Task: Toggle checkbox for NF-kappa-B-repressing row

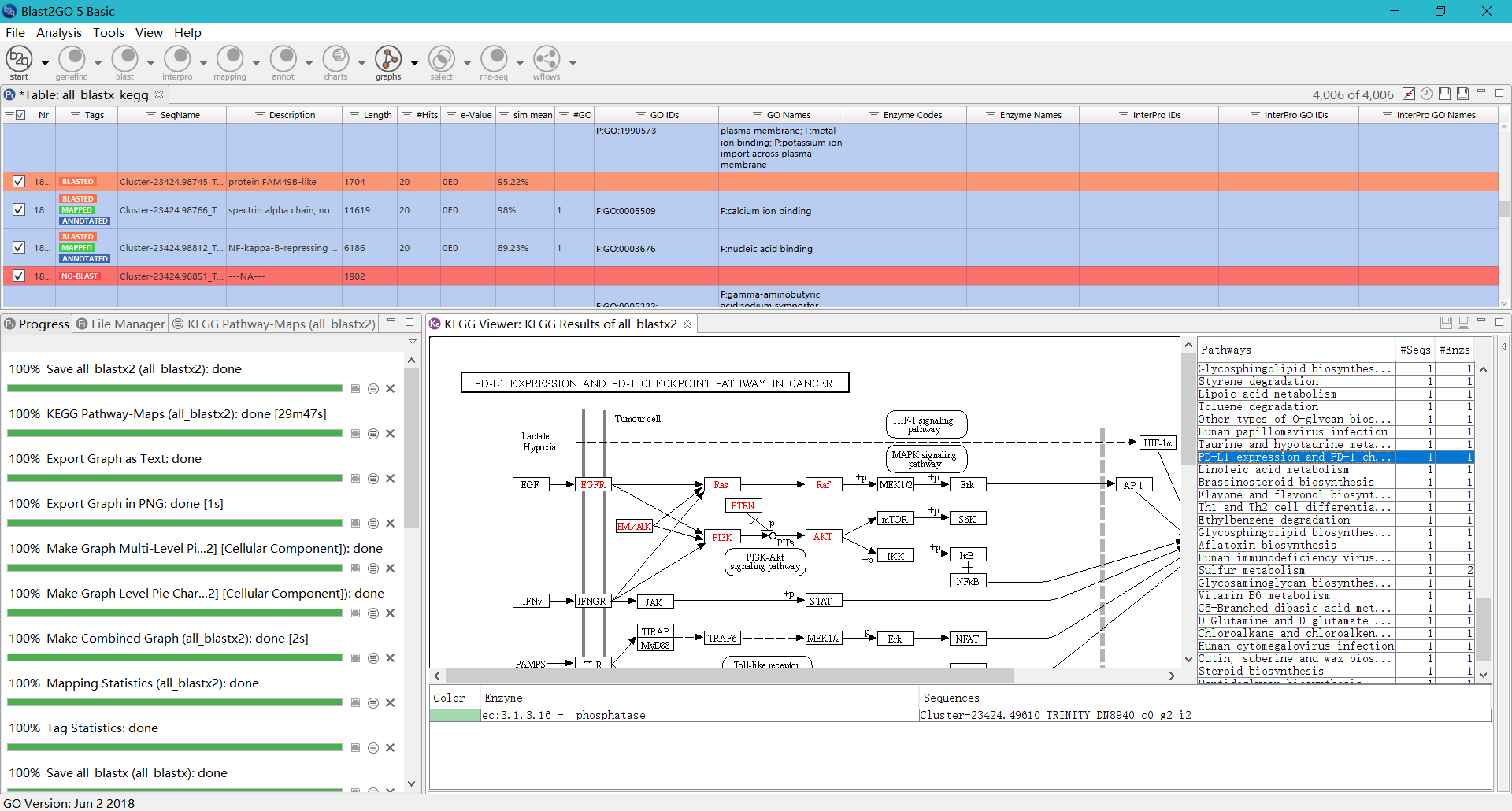Action: tap(19, 247)
